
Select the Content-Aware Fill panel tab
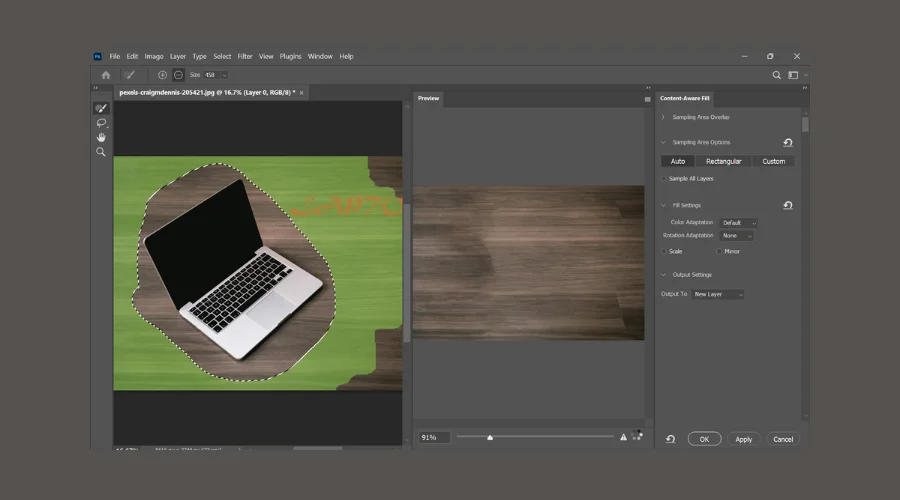tap(684, 98)
